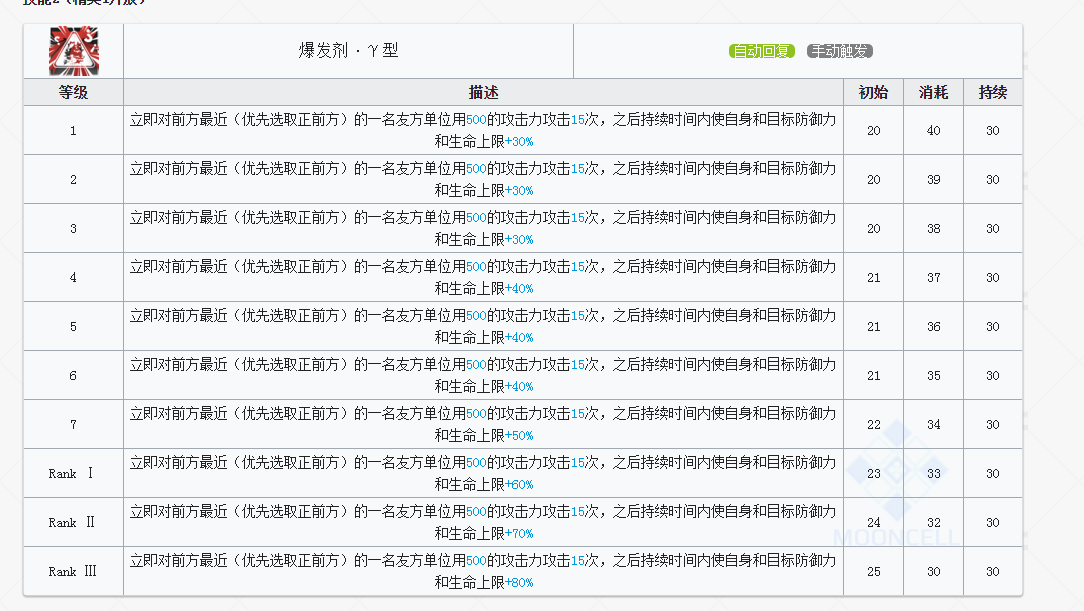Click the 消耗 column header

[933, 93]
